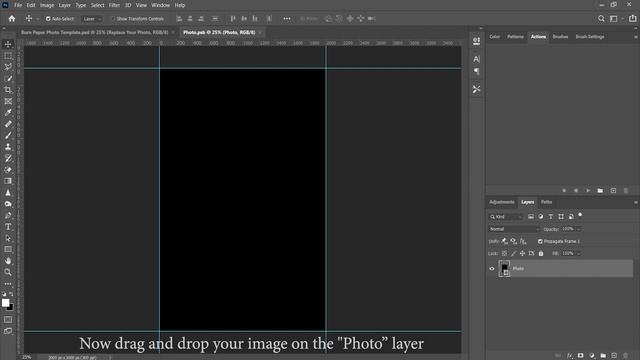Open the Window menu
The width and height of the screenshot is (640, 360).
point(160,5)
